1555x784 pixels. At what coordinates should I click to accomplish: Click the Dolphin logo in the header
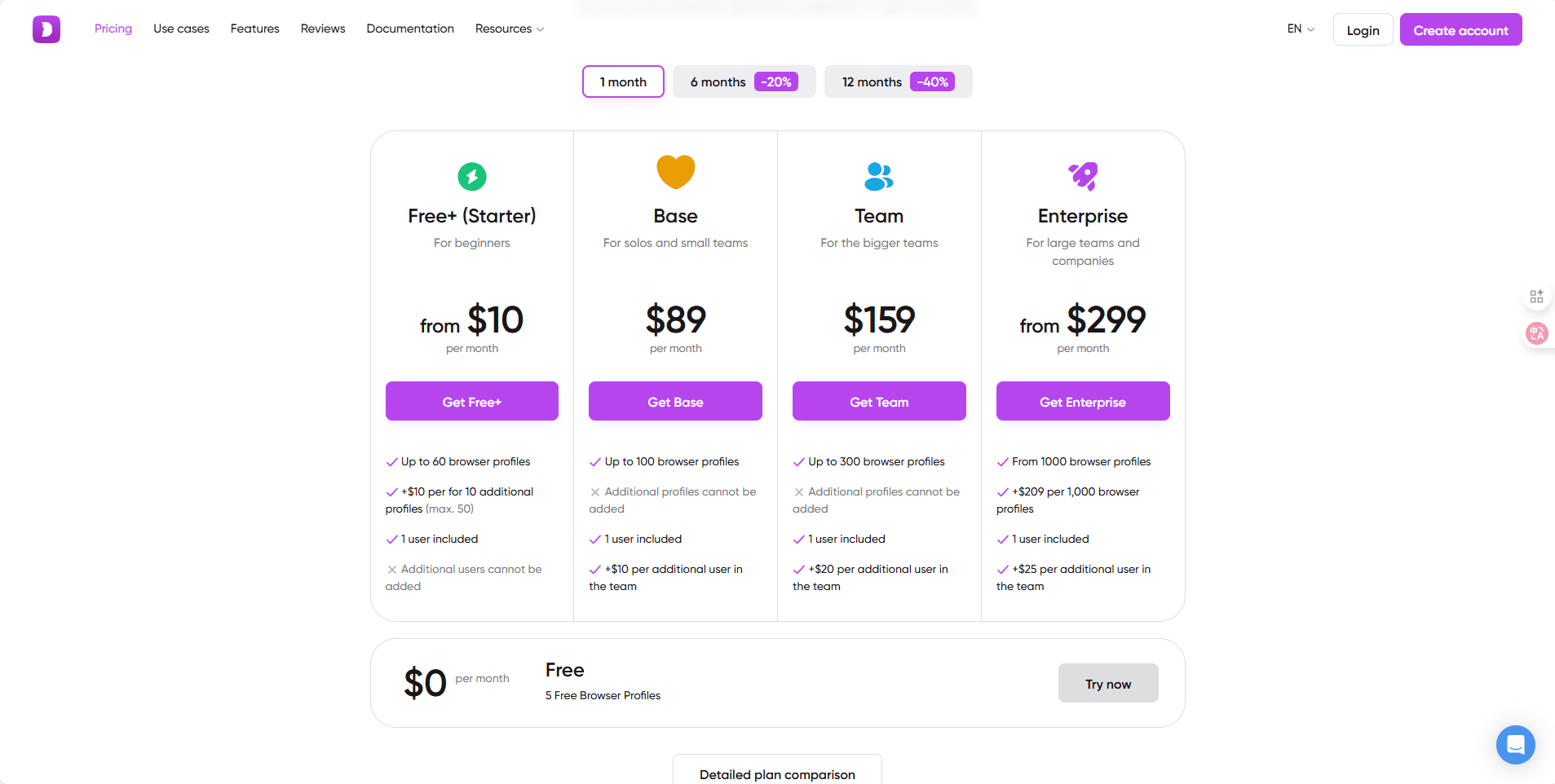46,29
